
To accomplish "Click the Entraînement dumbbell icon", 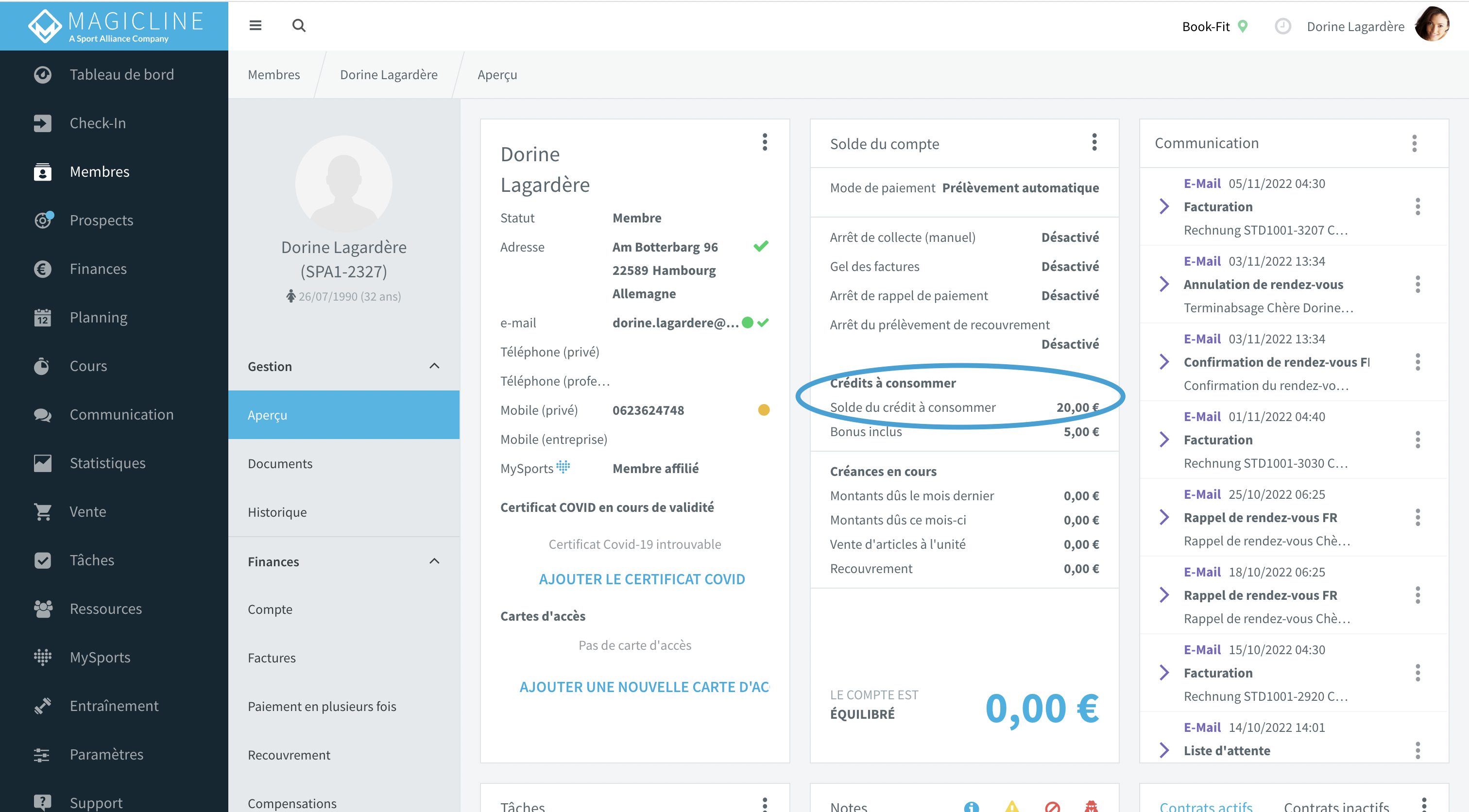I will tap(43, 705).
